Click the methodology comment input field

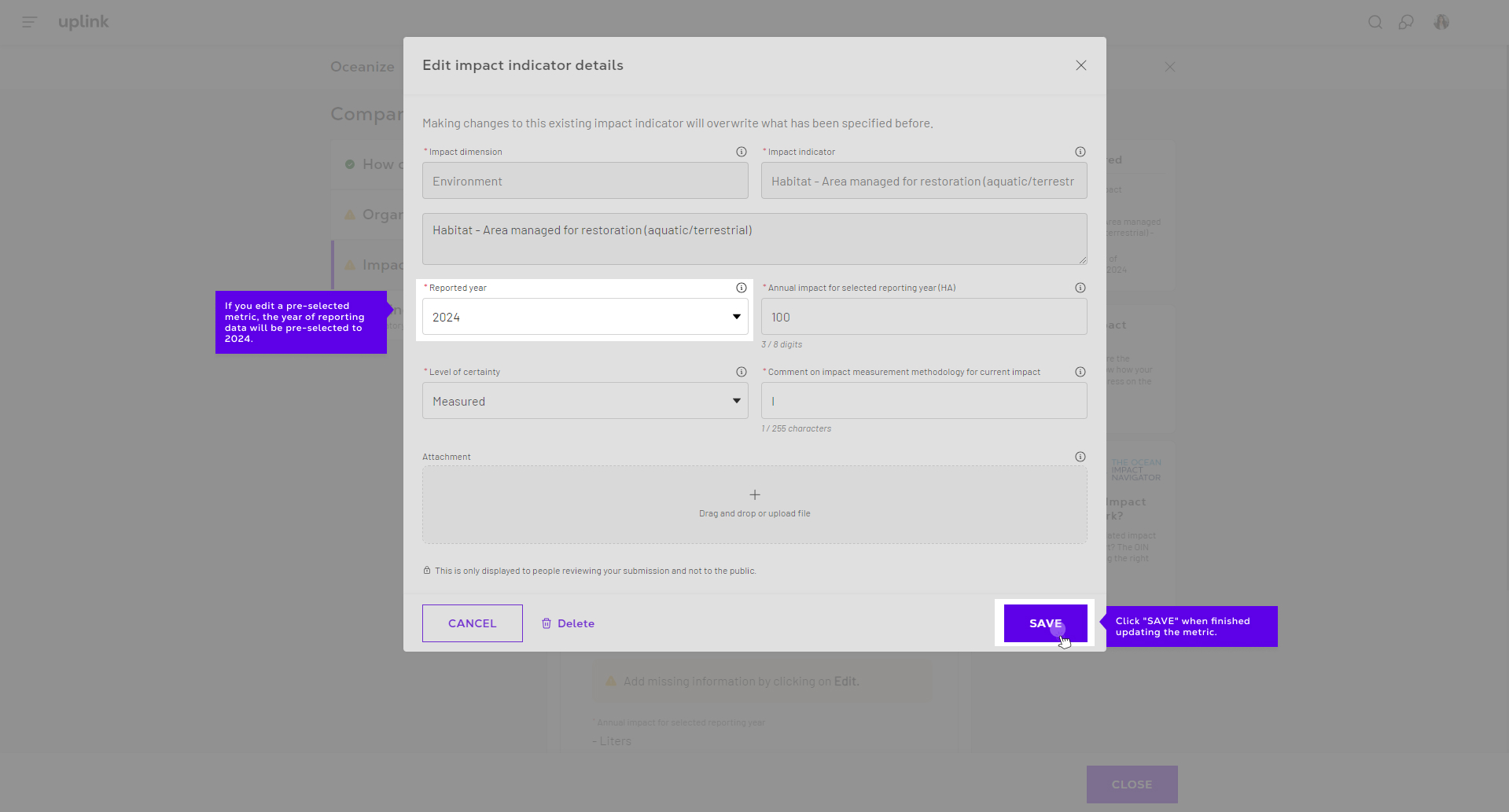(x=923, y=401)
